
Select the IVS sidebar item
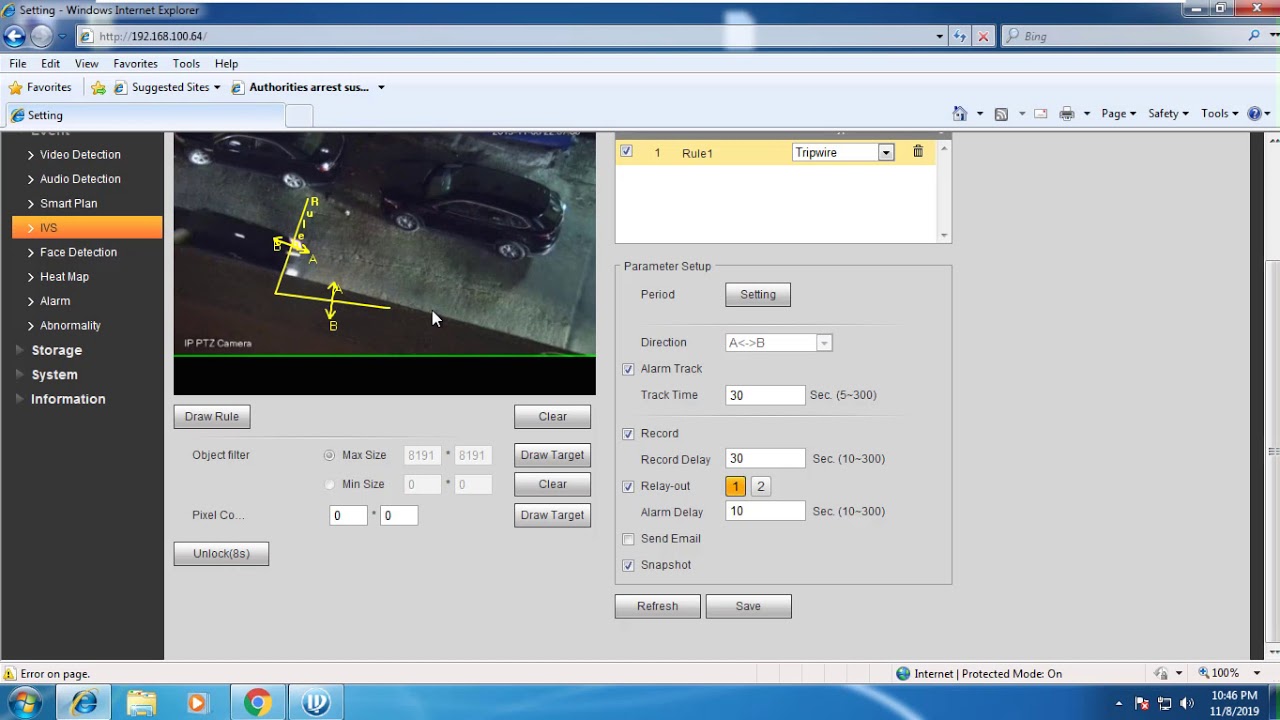[87, 228]
